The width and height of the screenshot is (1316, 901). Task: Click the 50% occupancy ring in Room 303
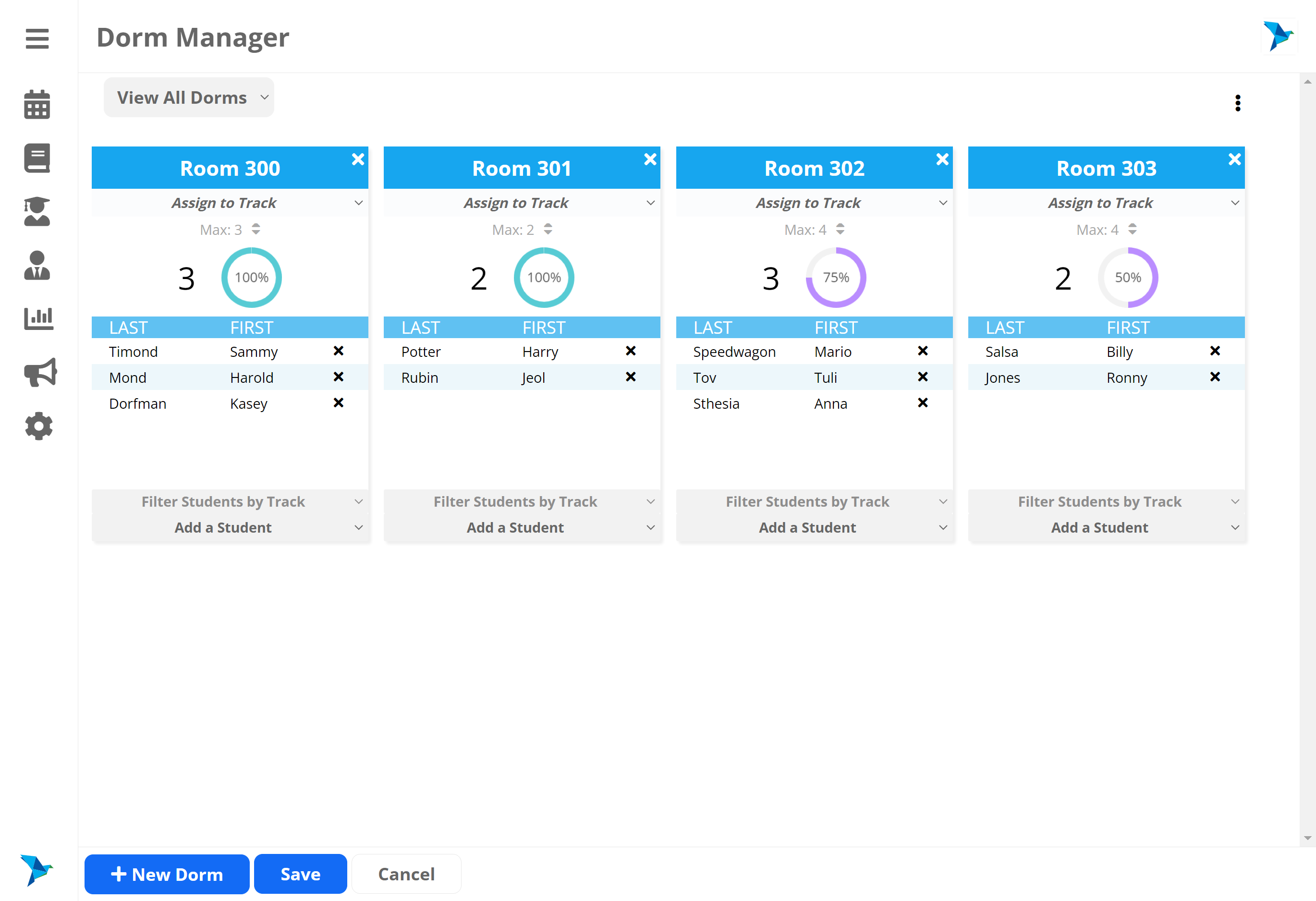point(1127,278)
